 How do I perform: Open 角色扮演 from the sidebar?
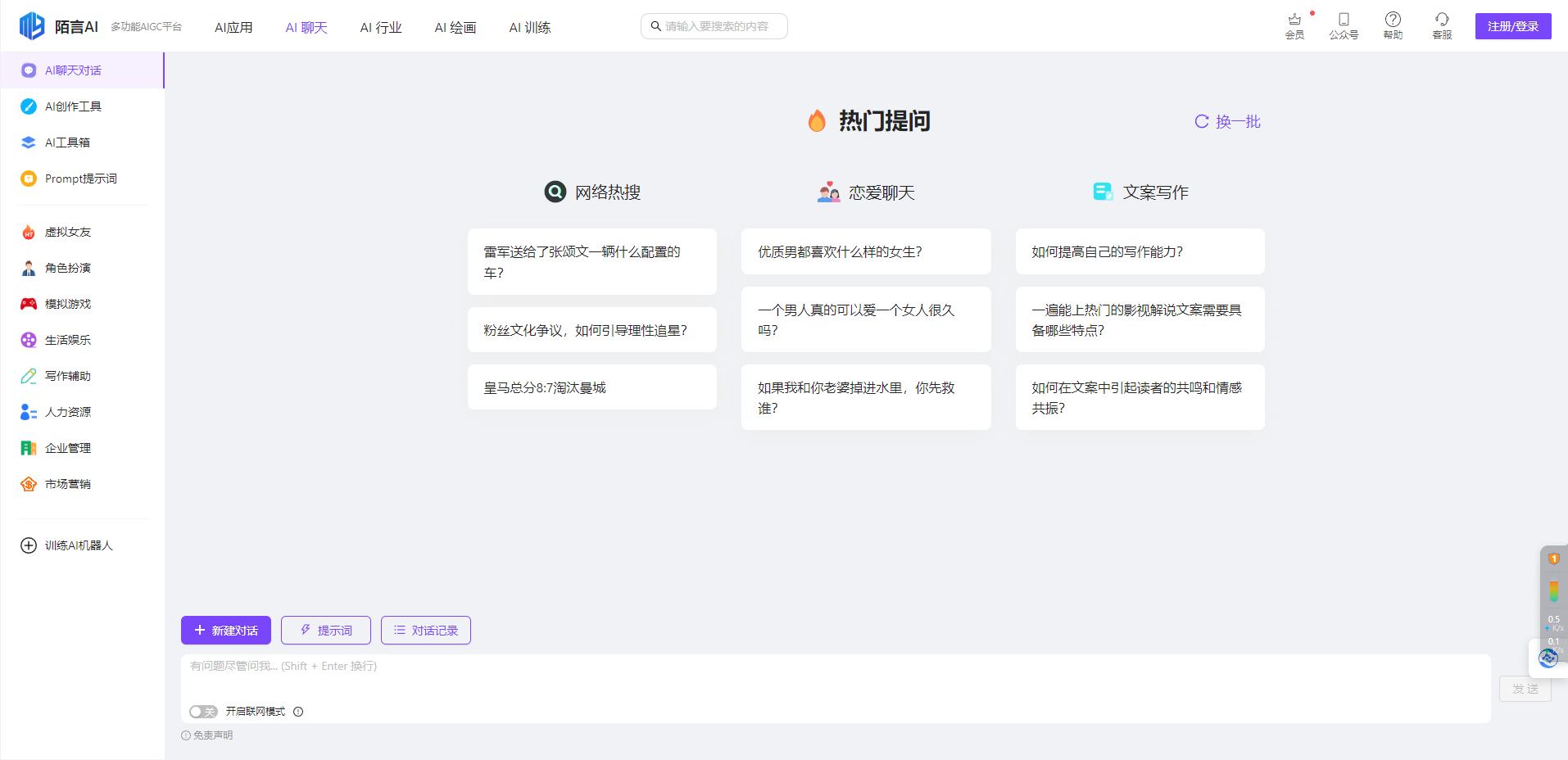pyautogui.click(x=68, y=268)
